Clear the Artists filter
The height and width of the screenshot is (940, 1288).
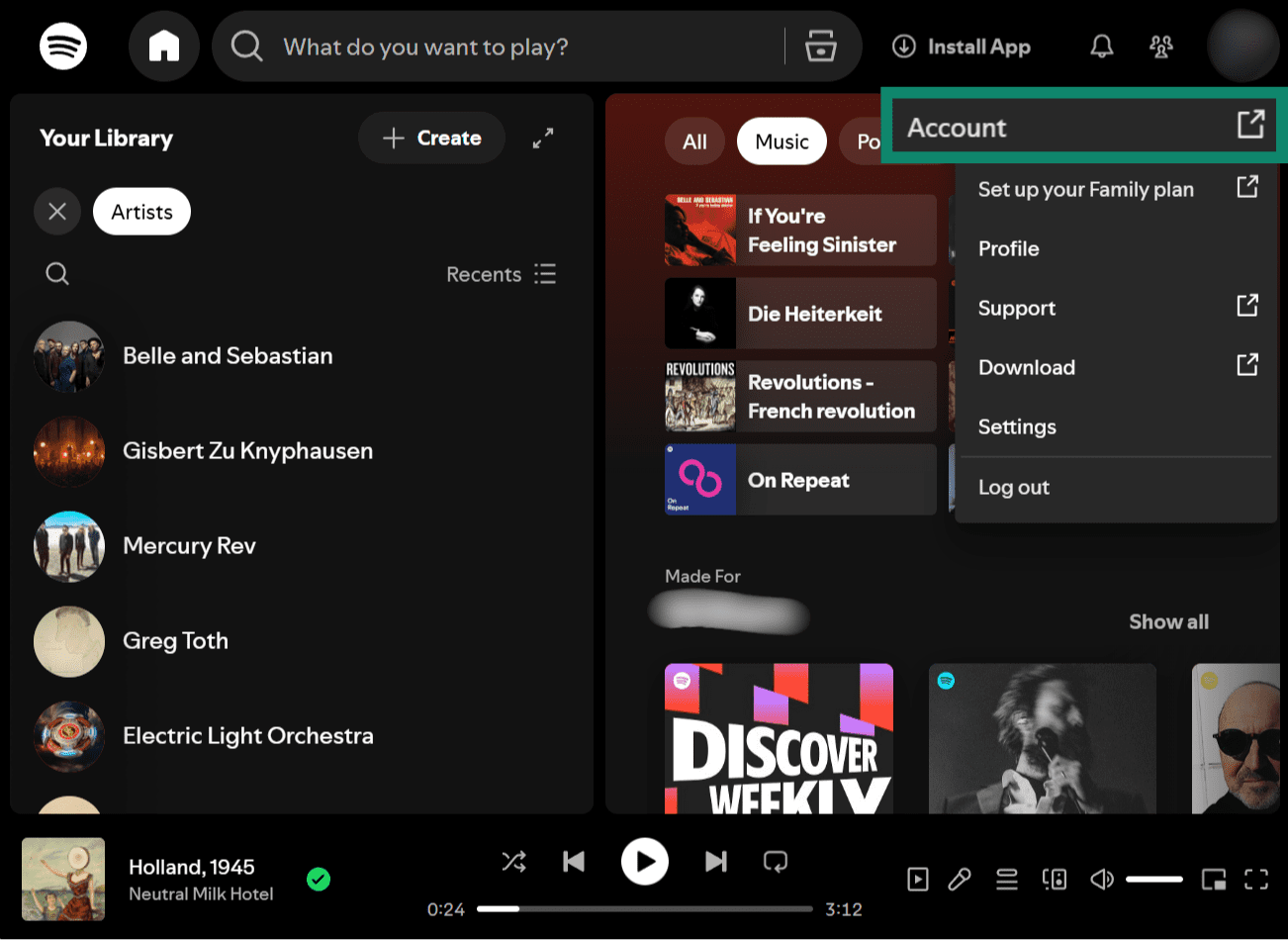pyautogui.click(x=56, y=211)
